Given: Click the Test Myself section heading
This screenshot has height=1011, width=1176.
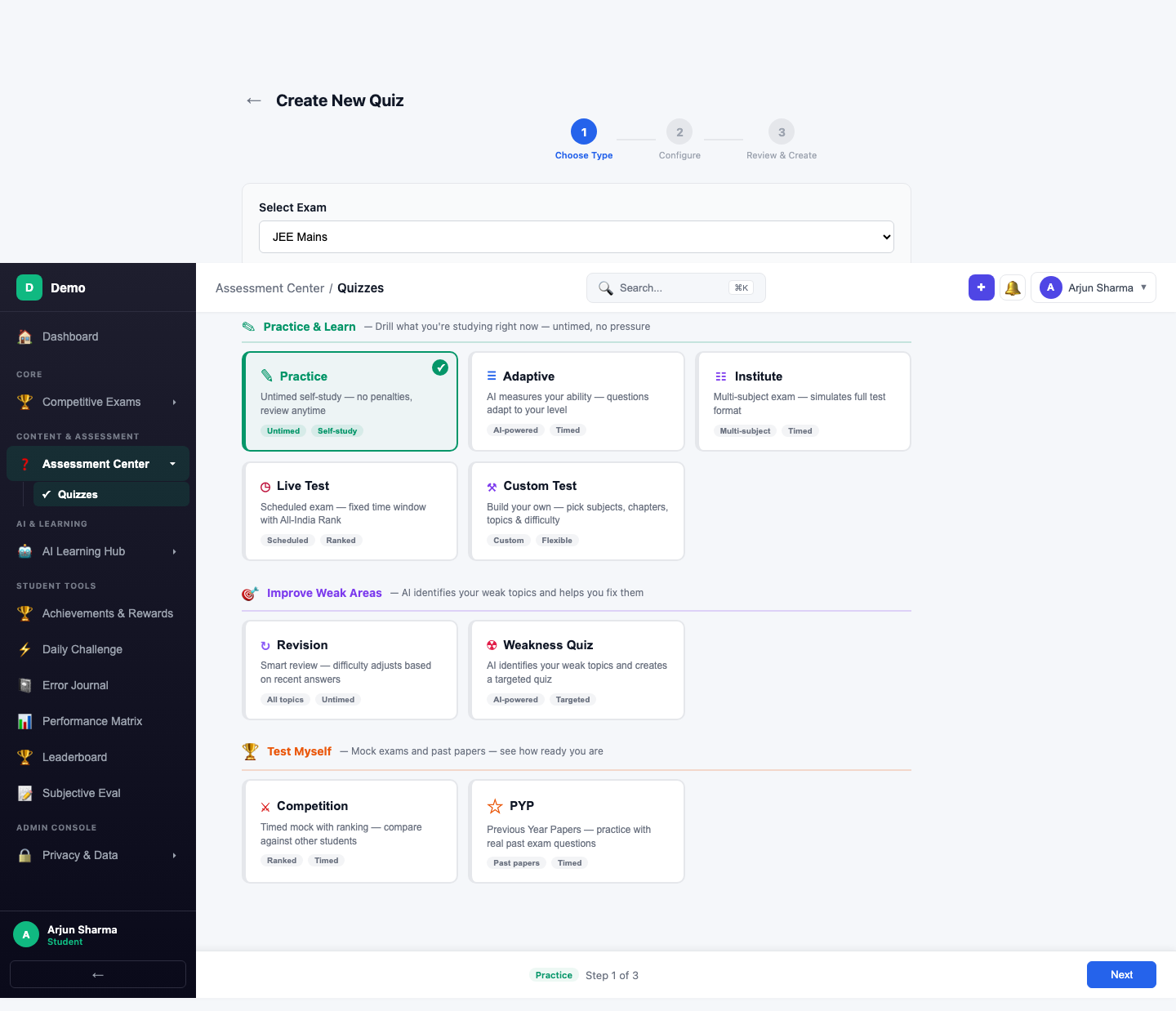Looking at the screenshot, I should click(x=299, y=751).
